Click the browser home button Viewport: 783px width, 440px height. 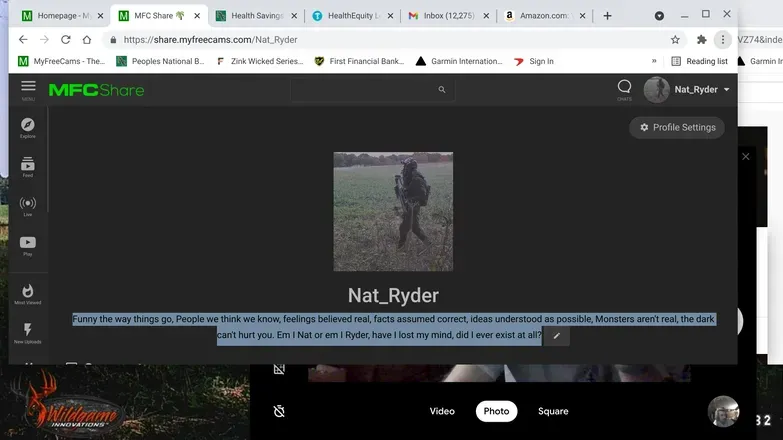pyautogui.click(x=87, y=39)
